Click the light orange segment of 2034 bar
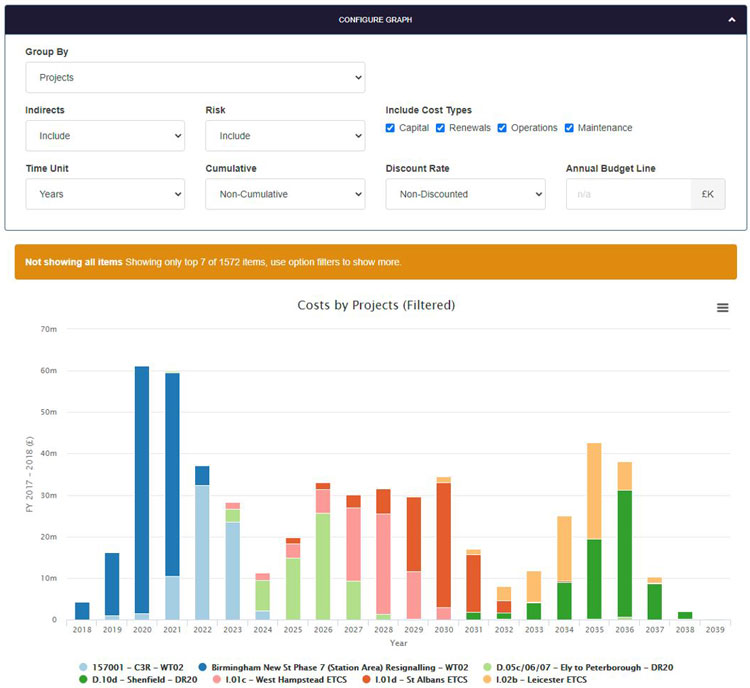The width and height of the screenshot is (750, 688). click(x=564, y=549)
